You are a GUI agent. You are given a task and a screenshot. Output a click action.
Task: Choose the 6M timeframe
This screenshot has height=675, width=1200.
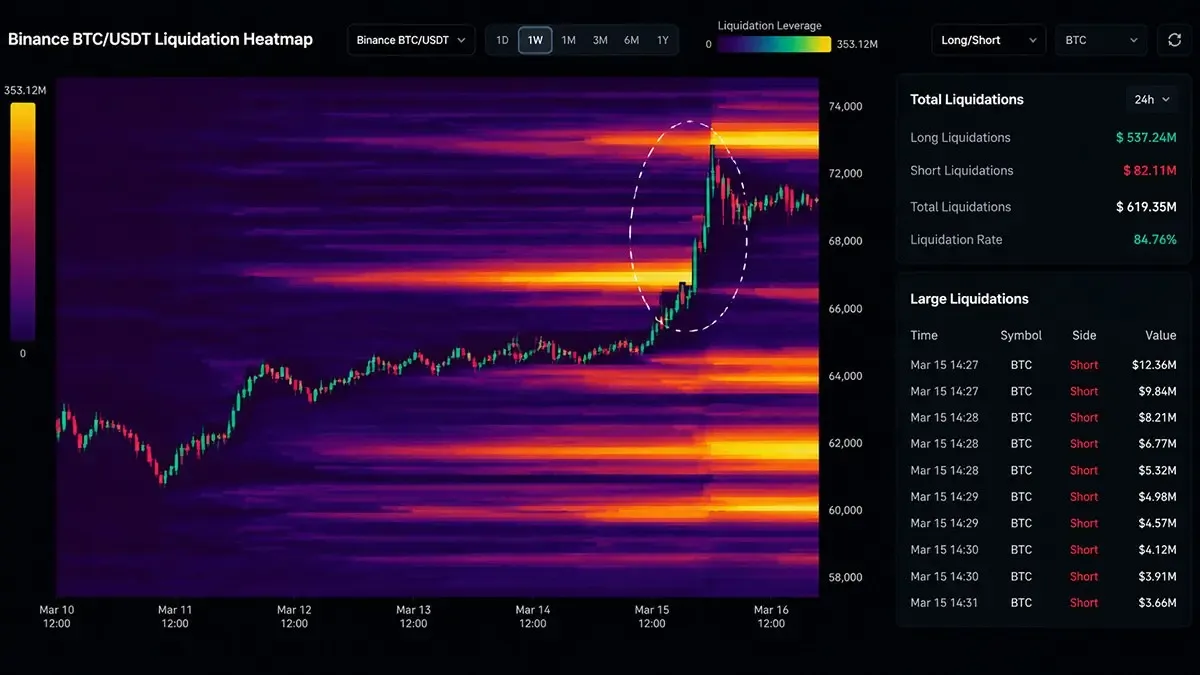tap(631, 40)
